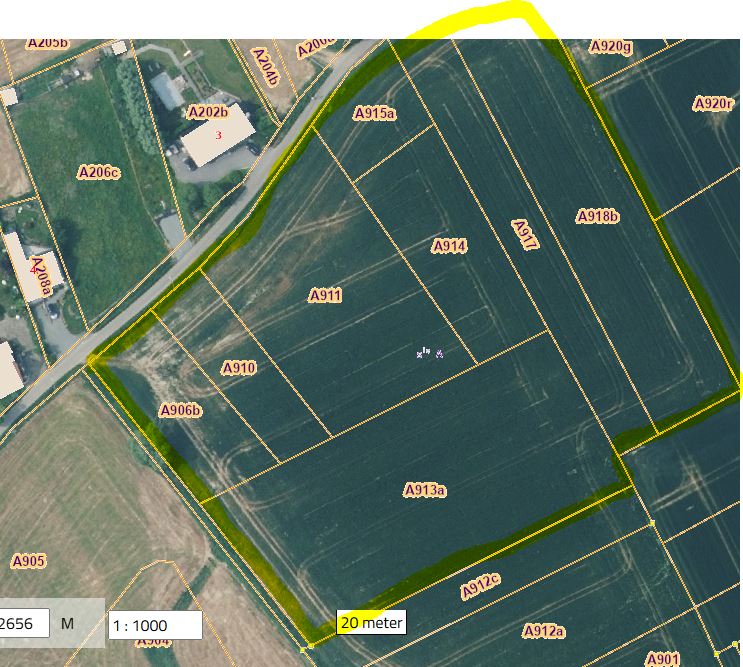This screenshot has height=667, width=743.
Task: Click the A906b parcel label
Action: (181, 411)
